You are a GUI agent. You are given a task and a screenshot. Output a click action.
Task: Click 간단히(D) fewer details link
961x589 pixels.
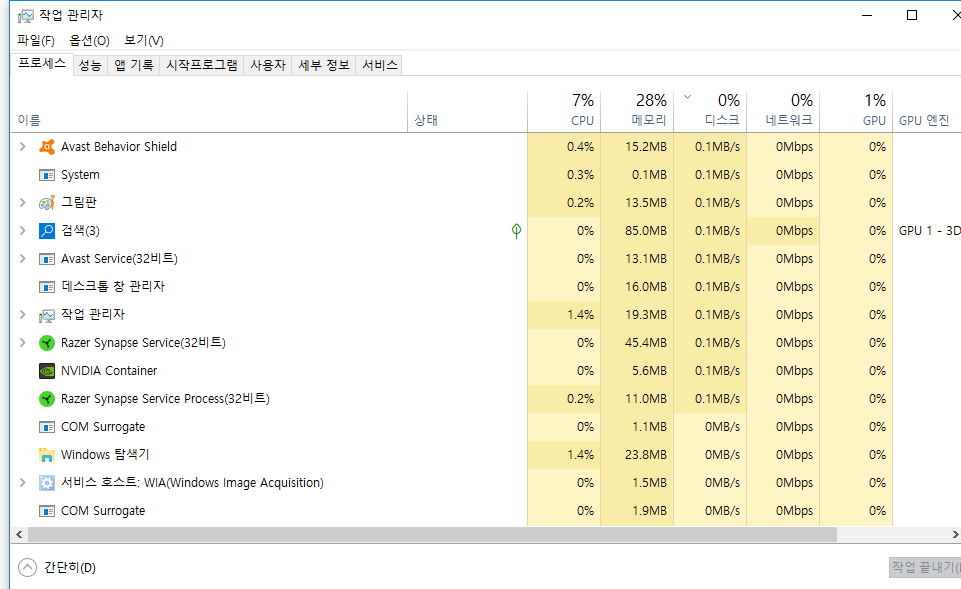(70, 568)
